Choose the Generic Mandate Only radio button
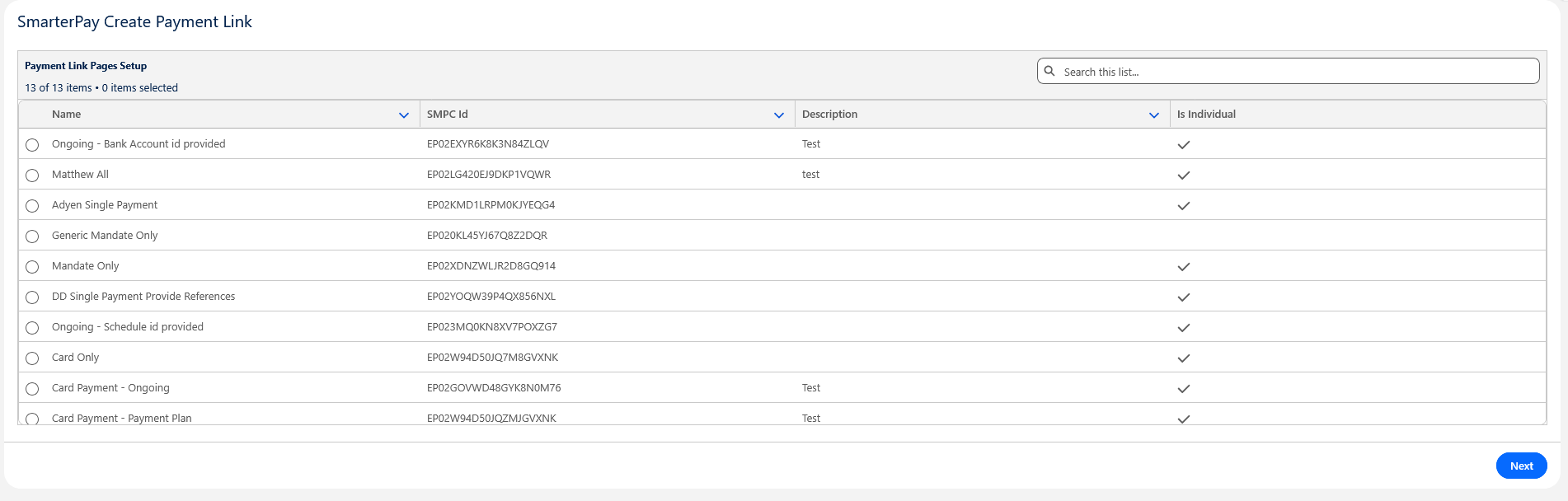This screenshot has width=1568, height=501. tap(32, 236)
